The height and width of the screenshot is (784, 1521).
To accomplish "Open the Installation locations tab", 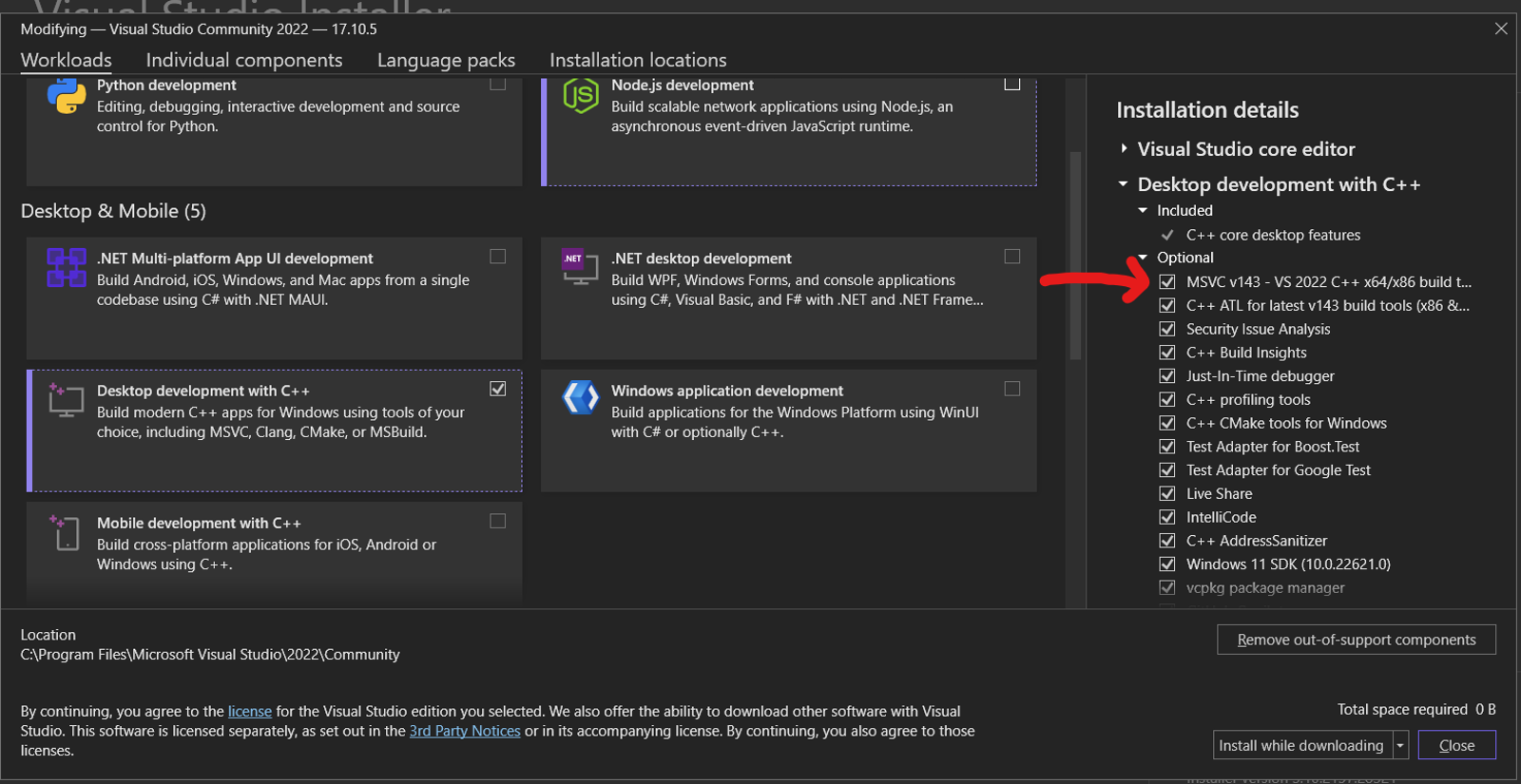I will [638, 60].
